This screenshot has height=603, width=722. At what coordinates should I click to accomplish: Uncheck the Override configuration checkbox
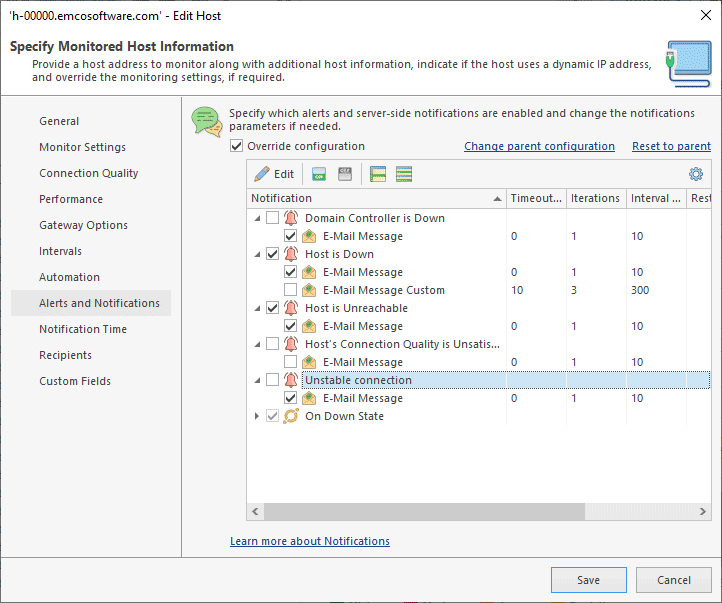tap(237, 146)
